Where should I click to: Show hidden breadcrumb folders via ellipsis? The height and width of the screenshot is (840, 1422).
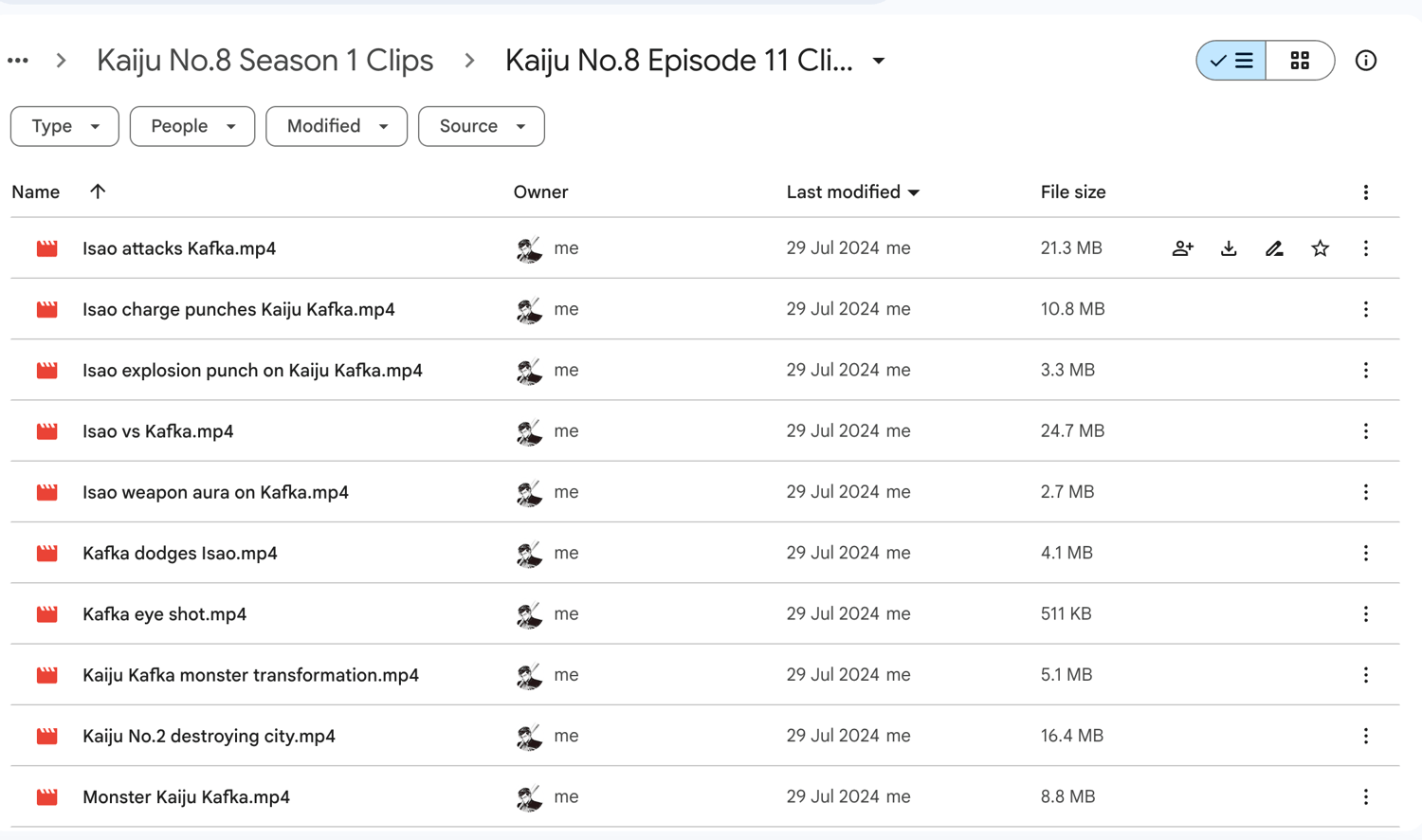[x=18, y=61]
